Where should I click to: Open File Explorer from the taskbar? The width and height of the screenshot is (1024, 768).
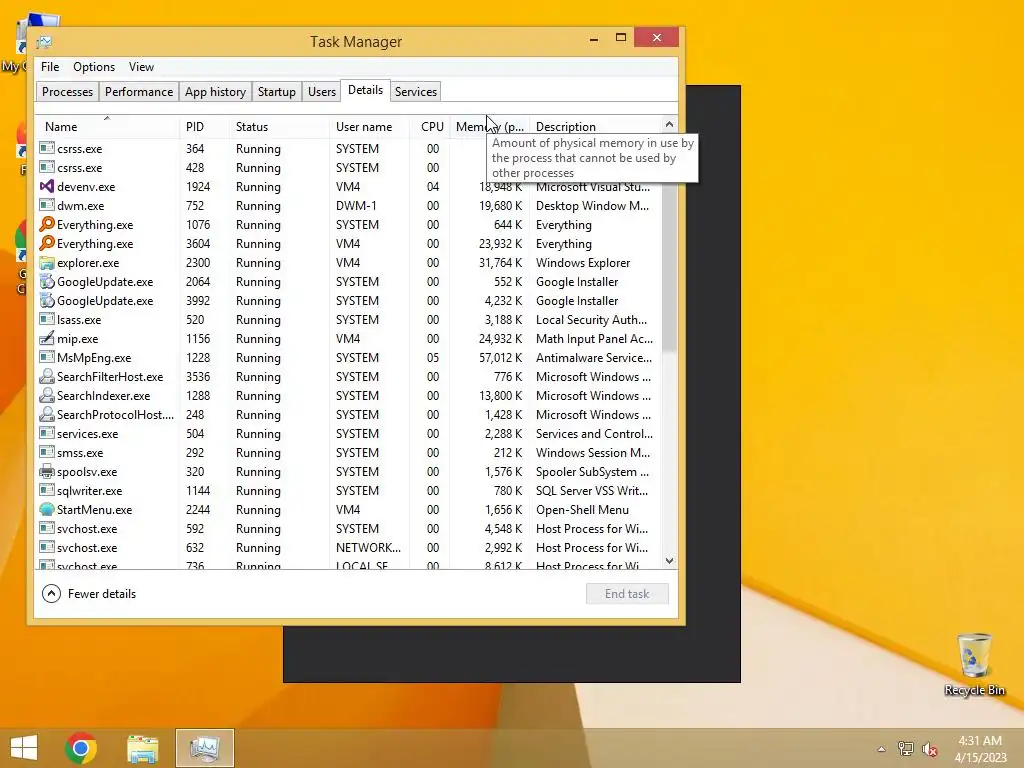pos(142,748)
